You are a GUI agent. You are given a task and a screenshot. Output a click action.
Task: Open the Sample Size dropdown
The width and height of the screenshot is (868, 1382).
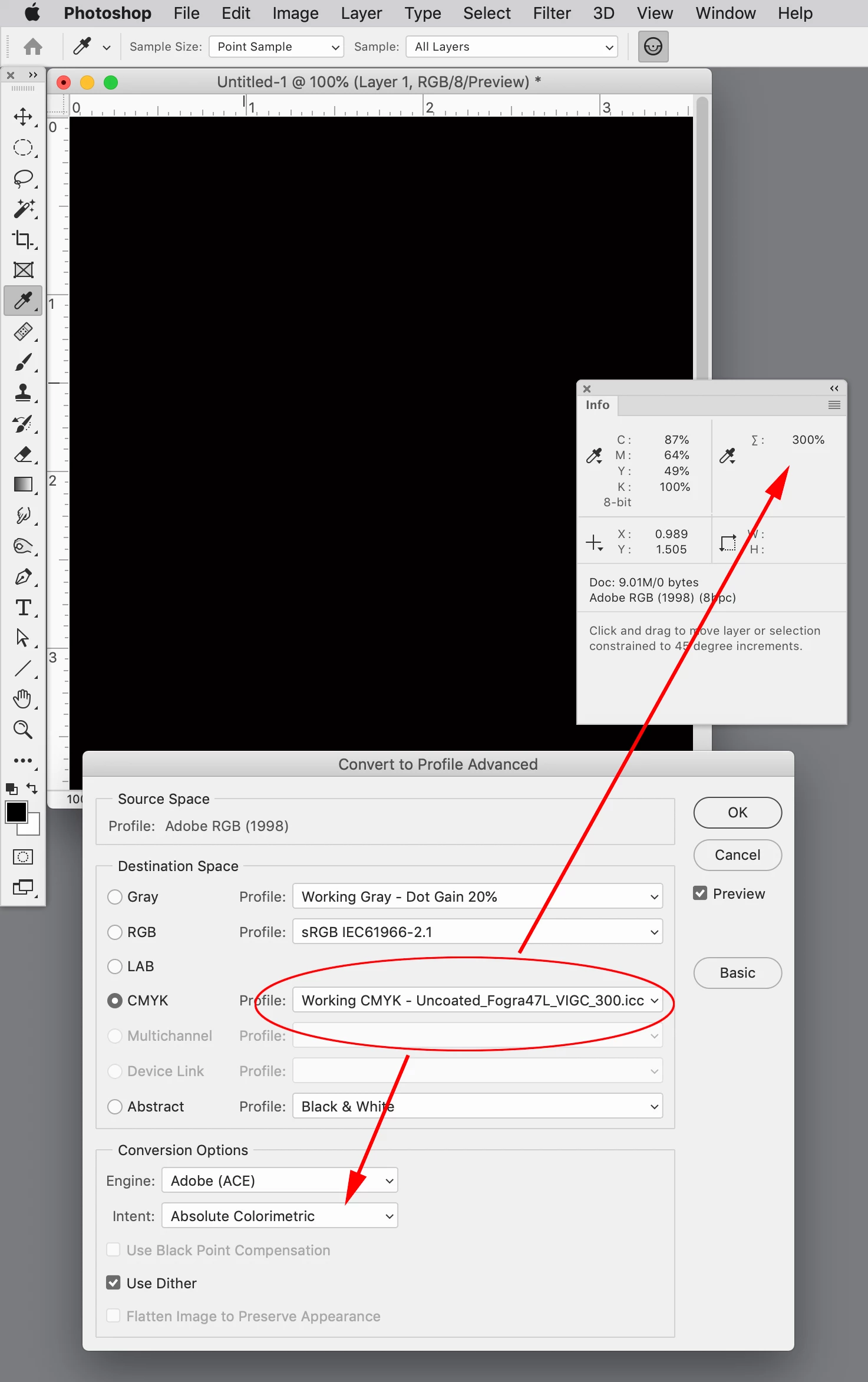276,47
